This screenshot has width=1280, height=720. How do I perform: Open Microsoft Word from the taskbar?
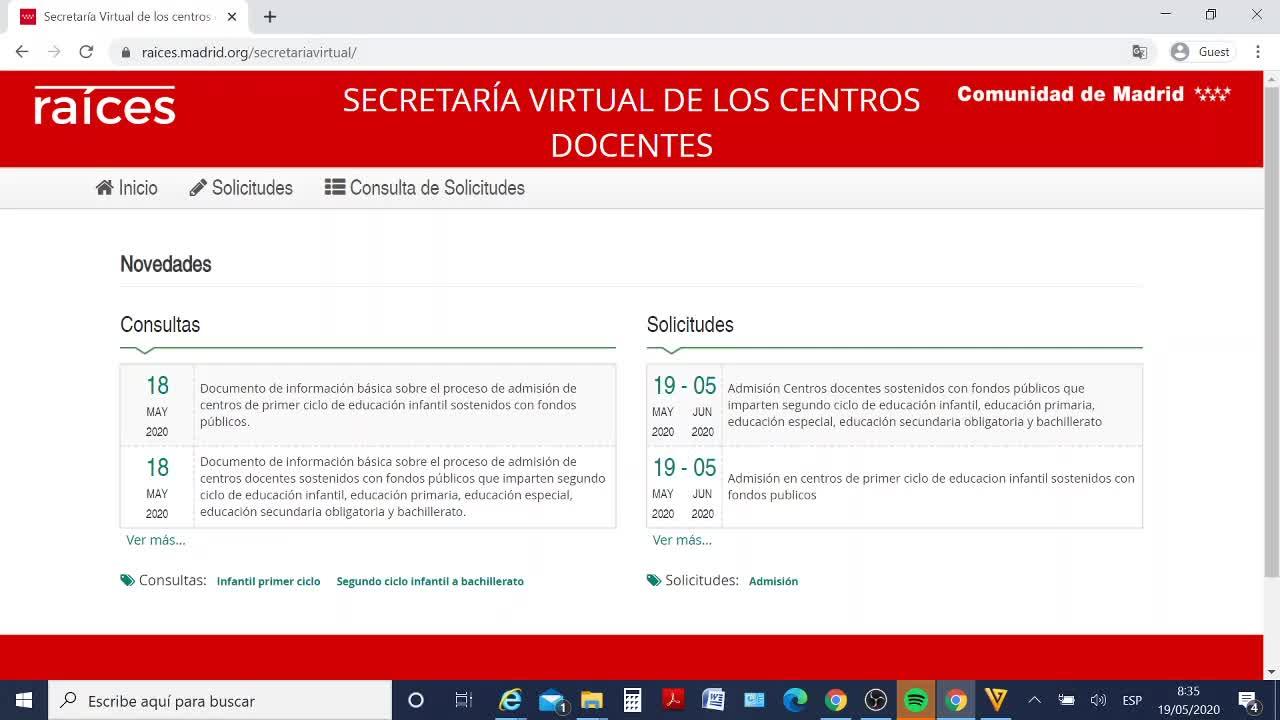[713, 700]
